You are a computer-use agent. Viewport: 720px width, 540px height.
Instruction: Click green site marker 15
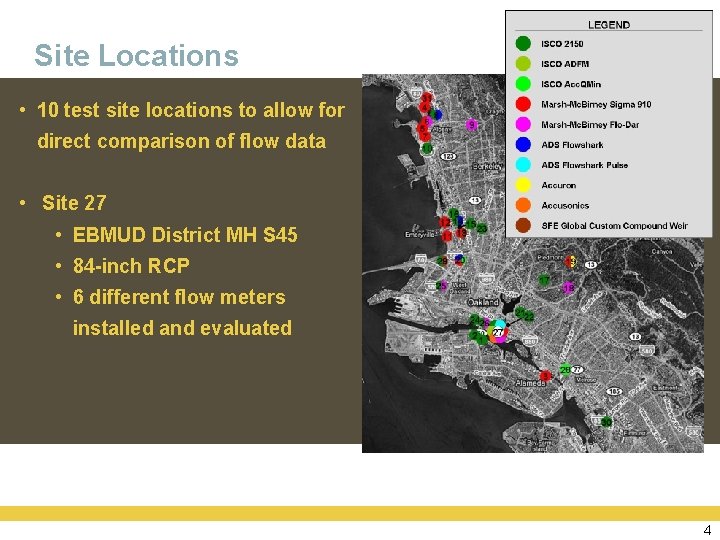[x=471, y=224]
